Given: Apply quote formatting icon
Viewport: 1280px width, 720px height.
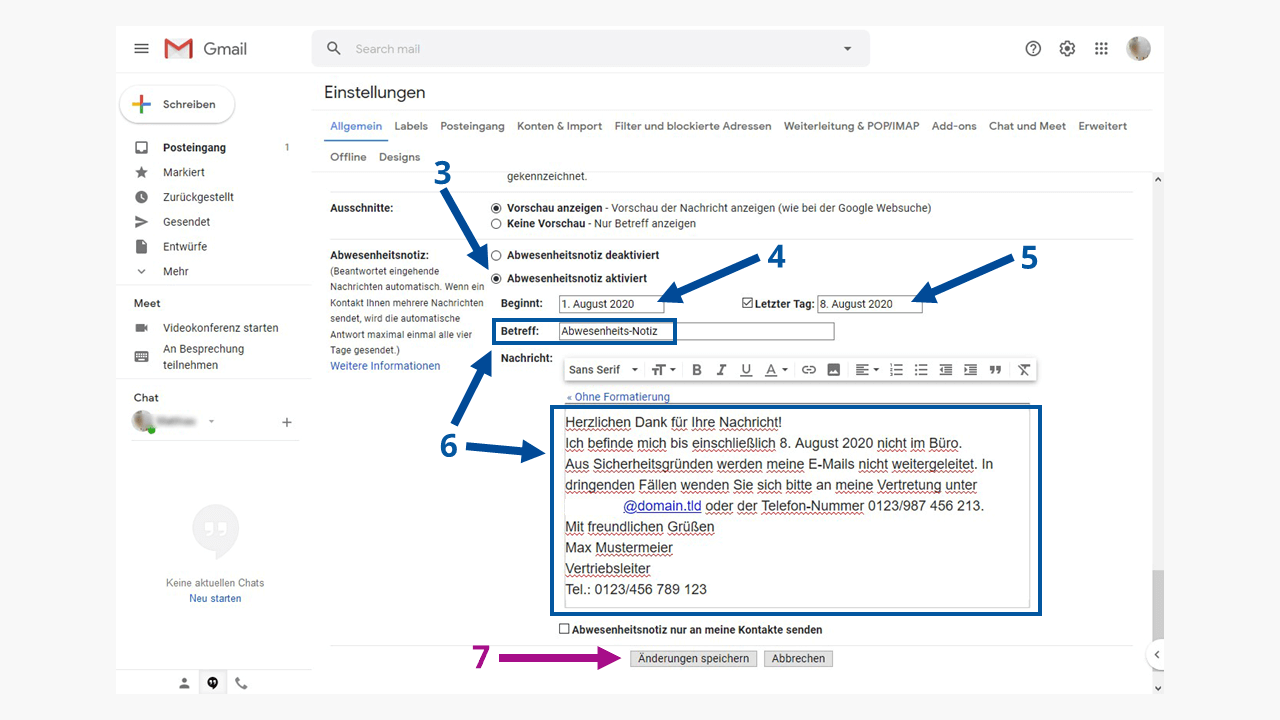Looking at the screenshot, I should click(x=995, y=370).
